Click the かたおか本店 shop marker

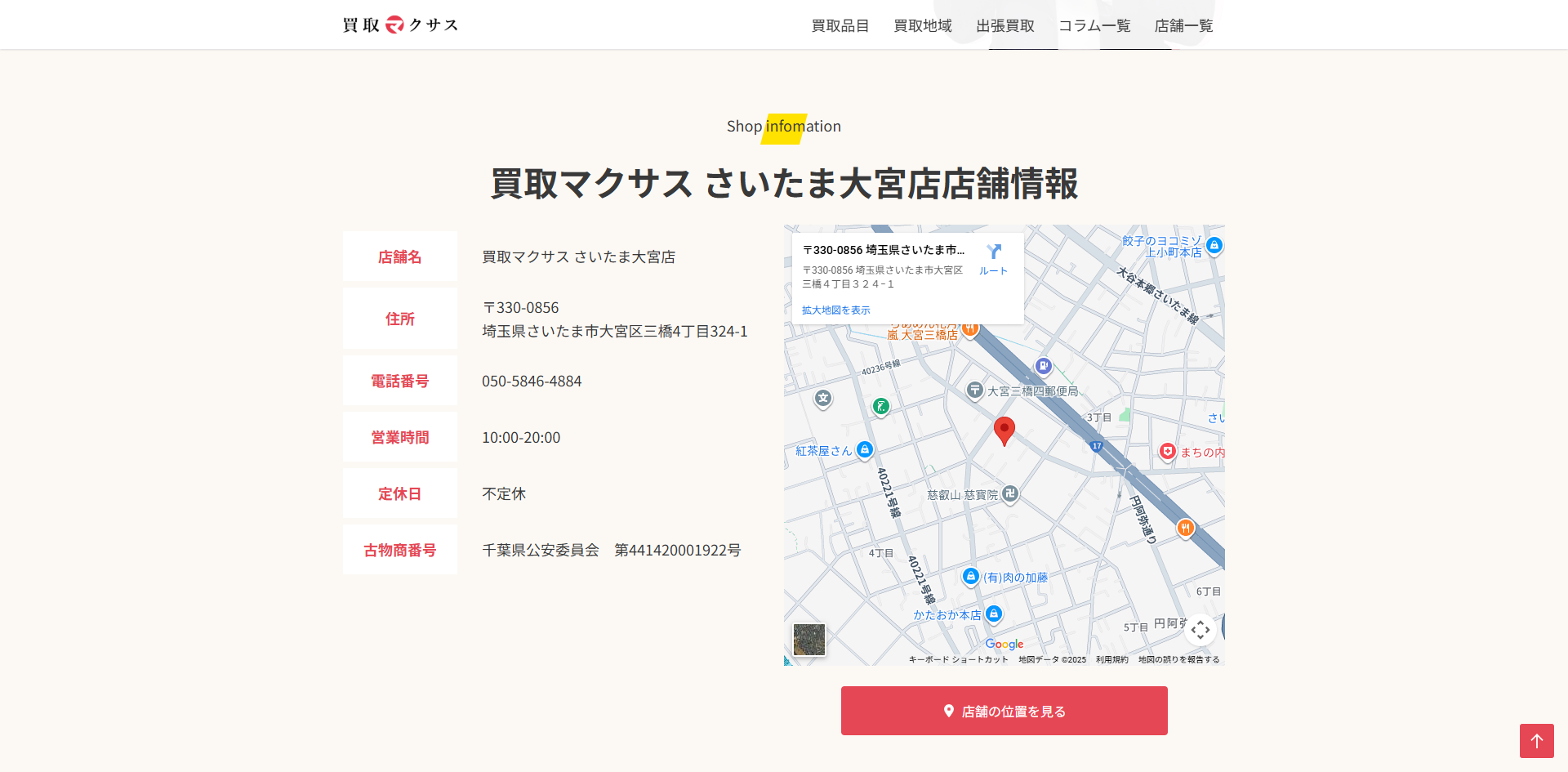pos(994,614)
